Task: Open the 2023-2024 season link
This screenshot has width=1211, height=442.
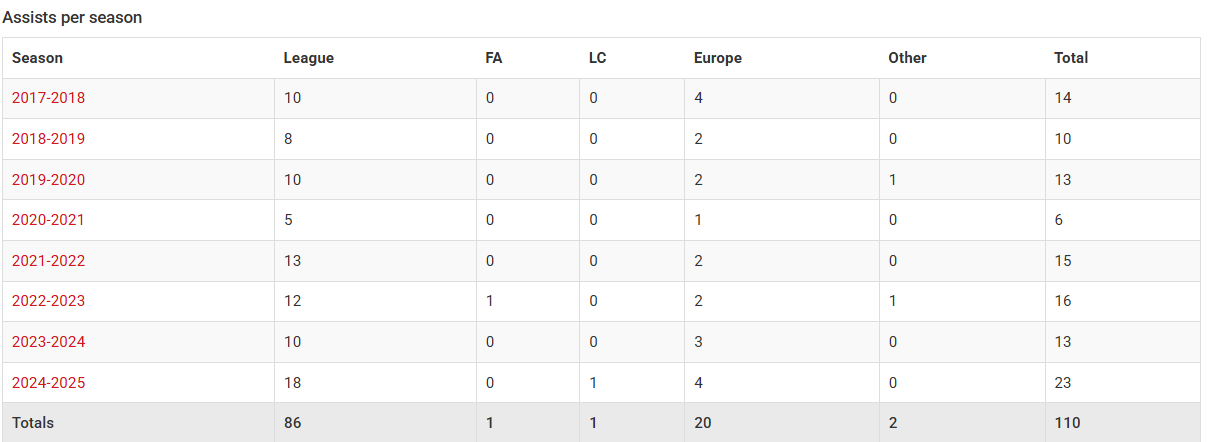Action: tap(48, 342)
